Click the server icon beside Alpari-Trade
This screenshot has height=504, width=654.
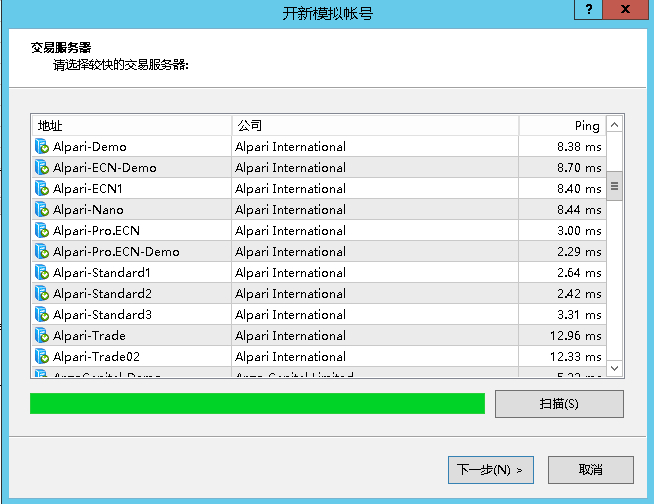click(x=42, y=335)
